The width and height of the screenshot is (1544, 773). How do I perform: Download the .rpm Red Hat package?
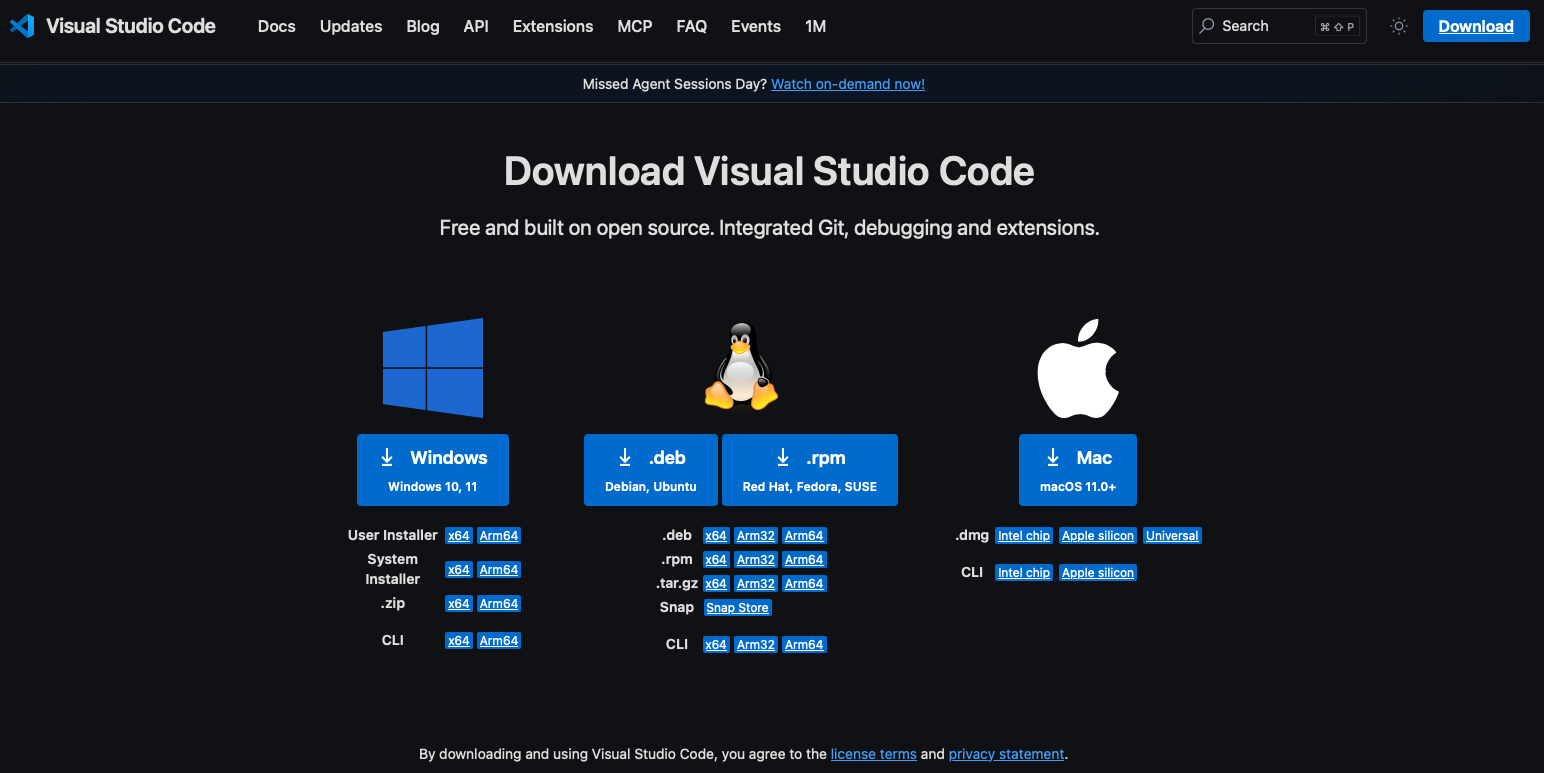coord(809,469)
